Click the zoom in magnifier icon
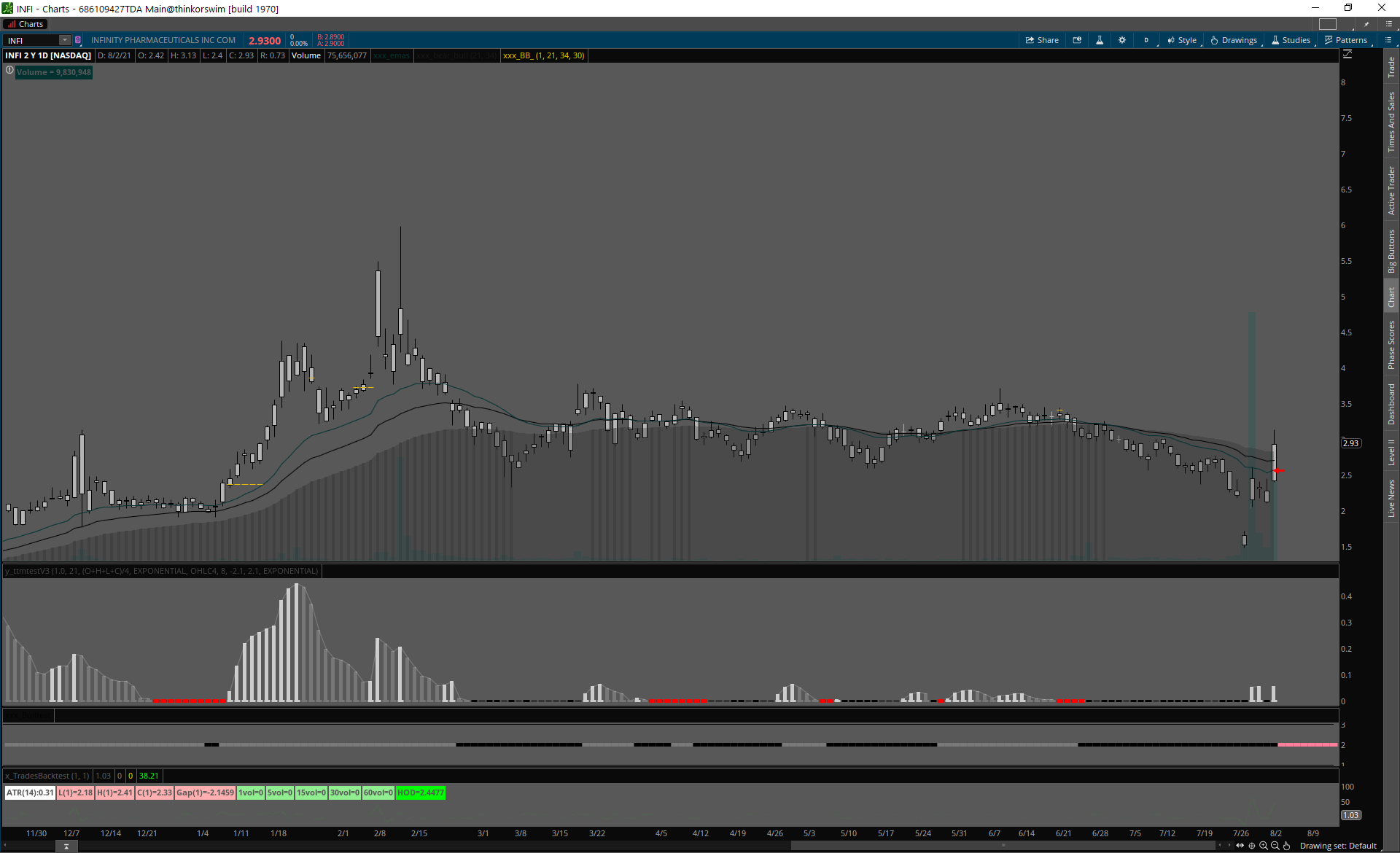1400x853 pixels. (x=1264, y=846)
